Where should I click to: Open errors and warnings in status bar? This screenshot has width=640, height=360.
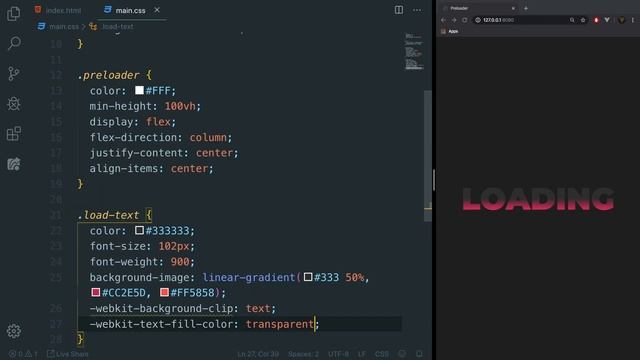tap(23, 354)
